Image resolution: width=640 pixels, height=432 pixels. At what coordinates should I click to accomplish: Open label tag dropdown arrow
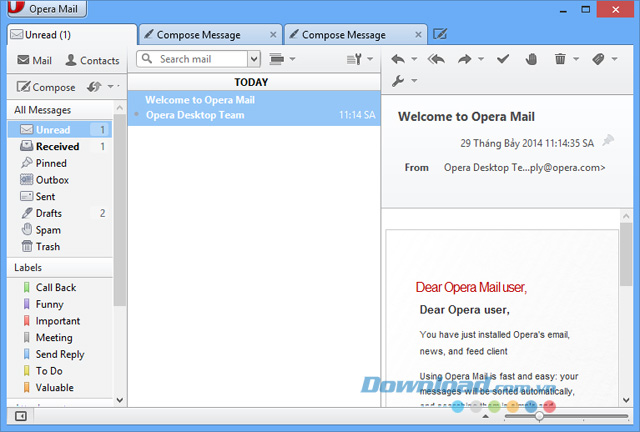(614, 59)
